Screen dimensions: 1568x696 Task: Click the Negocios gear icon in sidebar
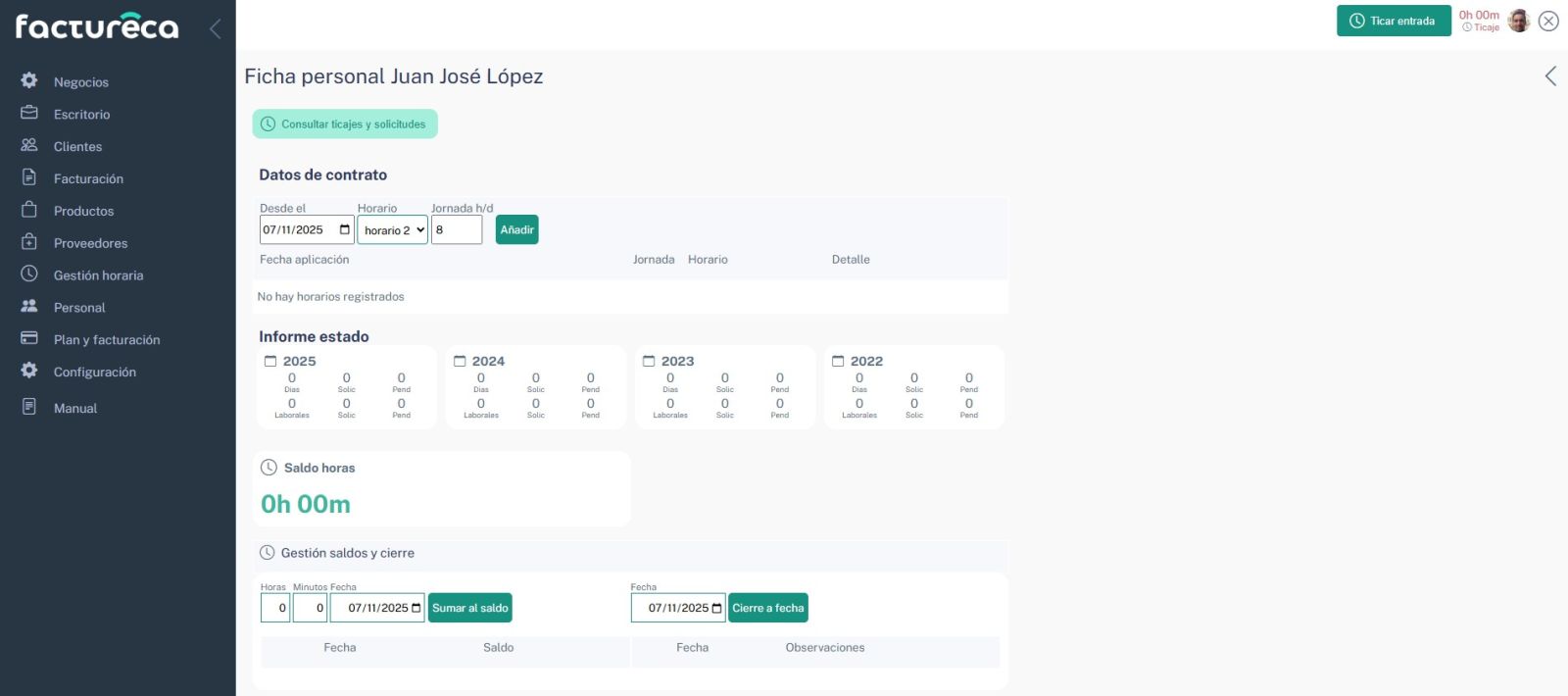tap(29, 80)
